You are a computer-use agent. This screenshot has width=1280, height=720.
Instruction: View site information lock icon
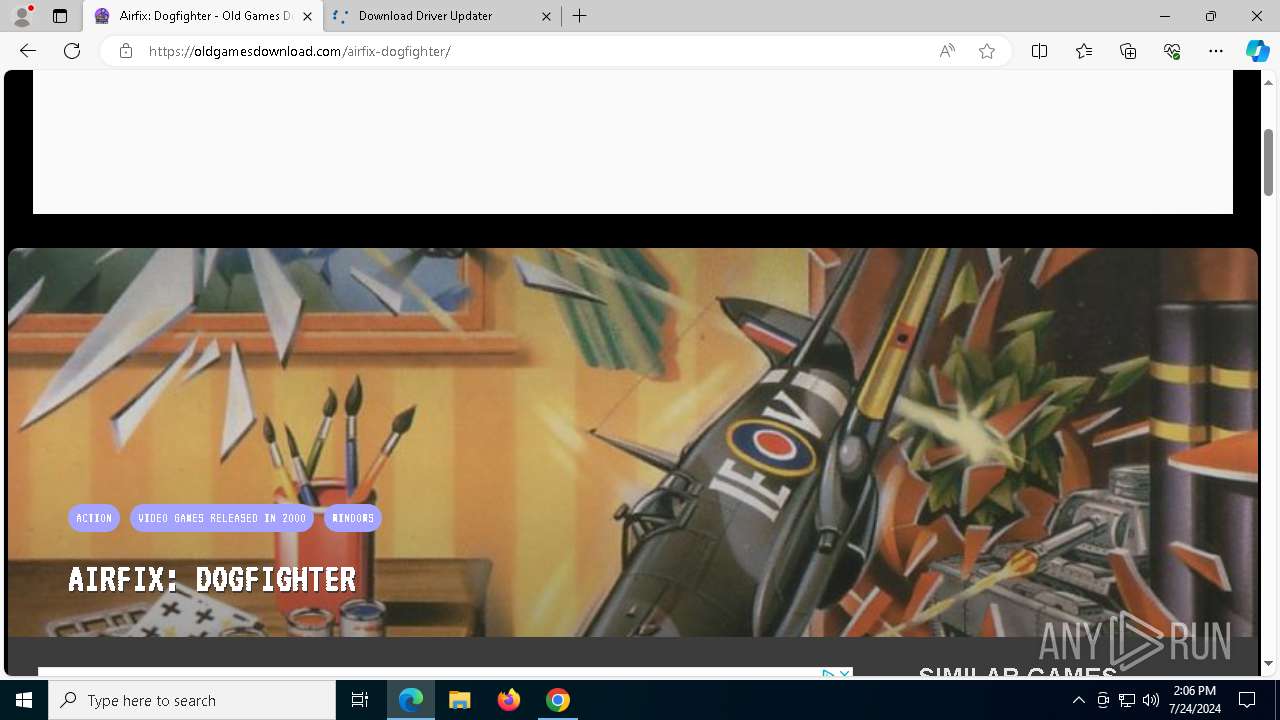(125, 51)
